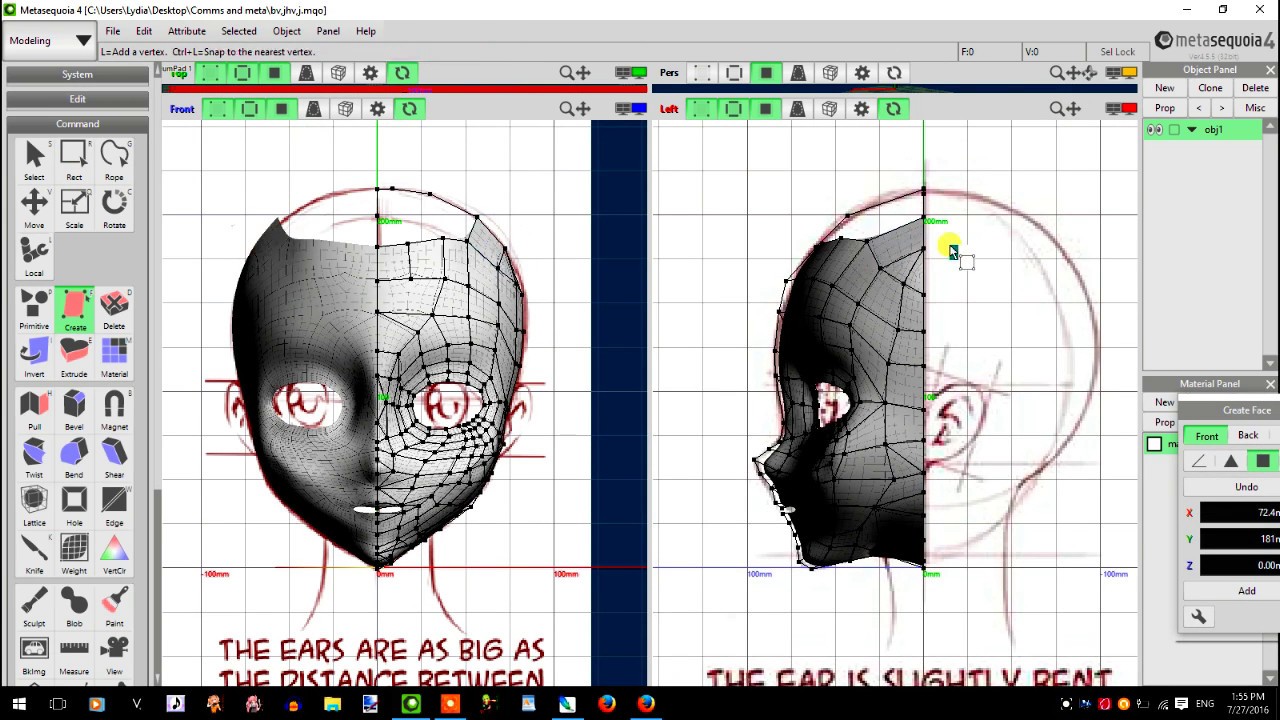Screen dimensions: 1280x720
Task: Select the Select tool in Command panel
Action: coord(34,160)
